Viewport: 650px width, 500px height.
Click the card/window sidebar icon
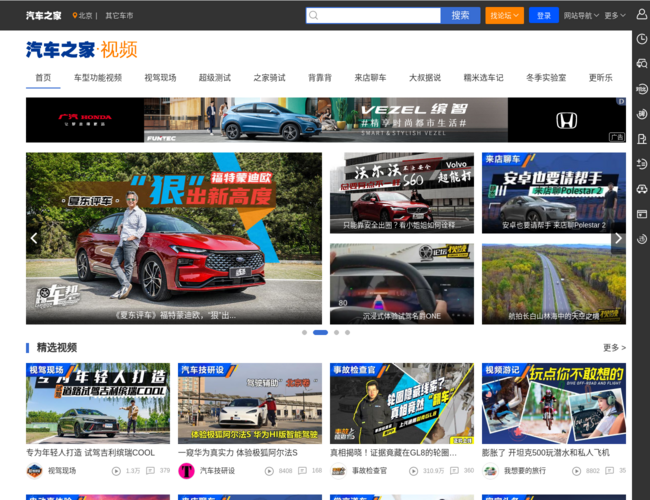tap(642, 214)
